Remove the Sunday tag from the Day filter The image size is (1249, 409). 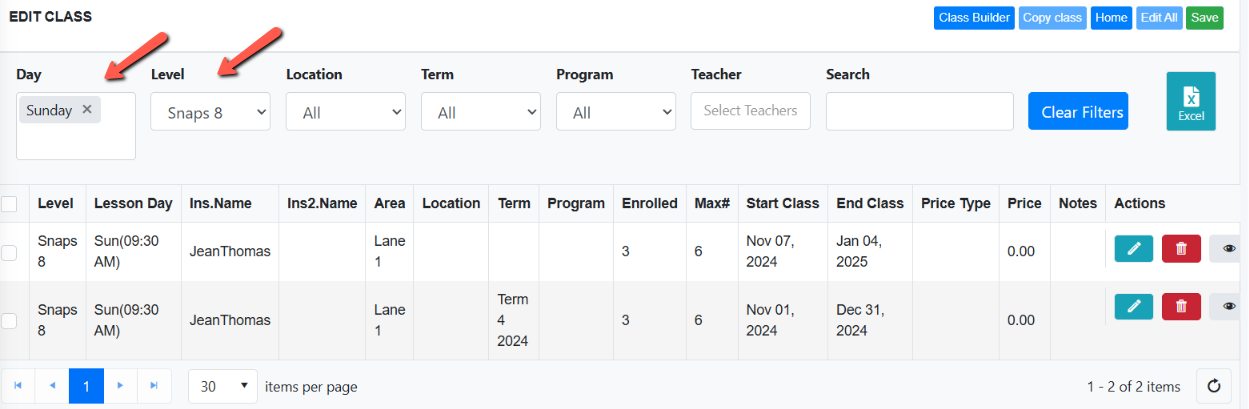click(x=87, y=110)
